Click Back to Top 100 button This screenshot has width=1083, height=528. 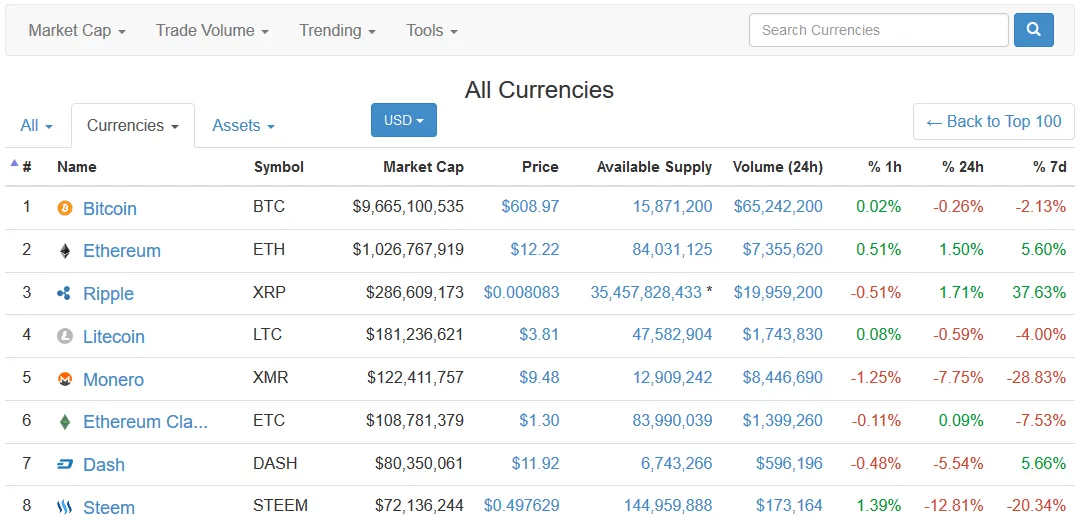point(993,122)
